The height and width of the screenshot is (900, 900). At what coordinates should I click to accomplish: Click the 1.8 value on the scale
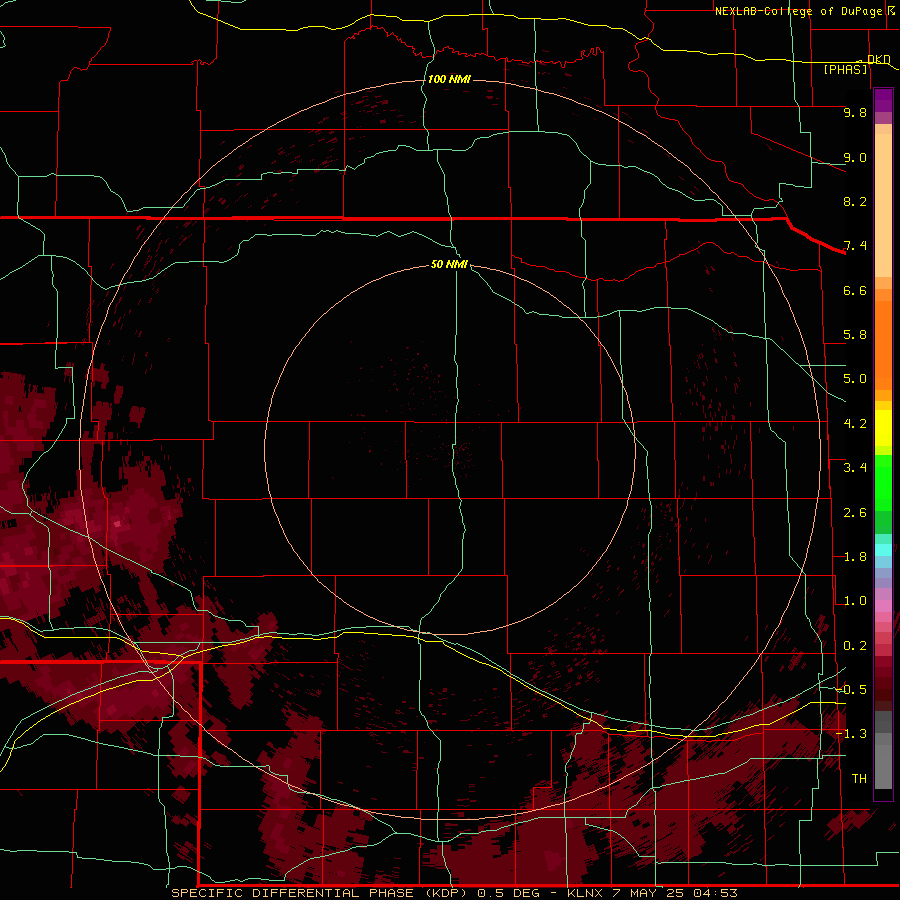(855, 557)
